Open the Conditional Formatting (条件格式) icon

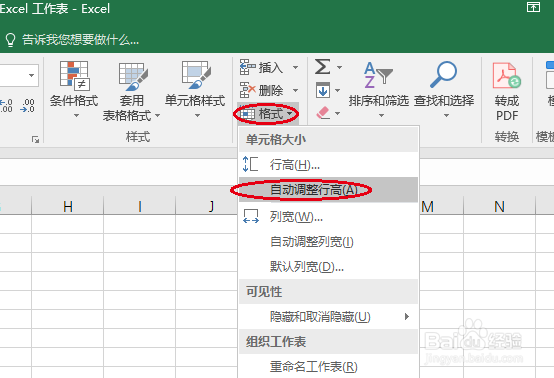click(x=75, y=76)
